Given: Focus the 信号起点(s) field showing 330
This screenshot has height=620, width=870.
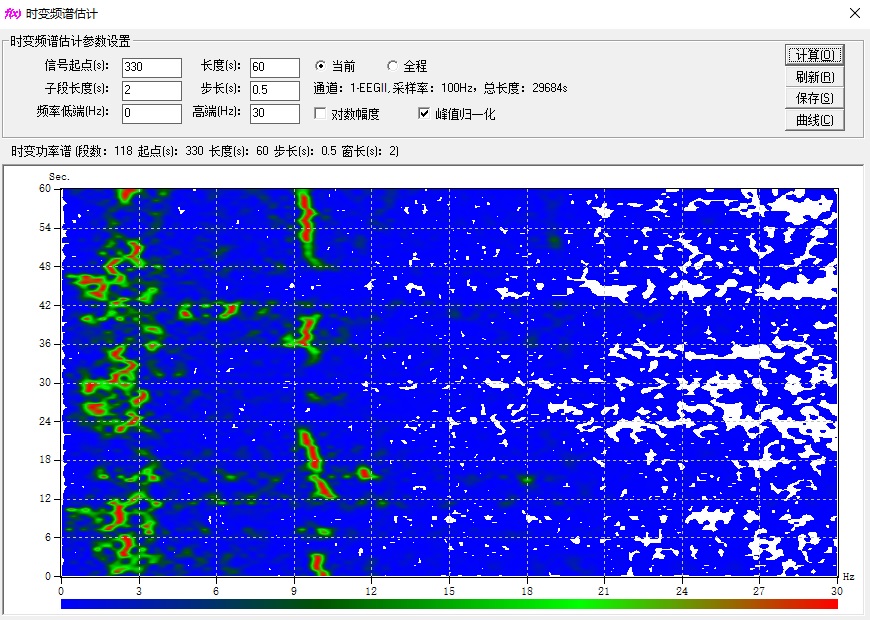Looking at the screenshot, I should pyautogui.click(x=151, y=67).
